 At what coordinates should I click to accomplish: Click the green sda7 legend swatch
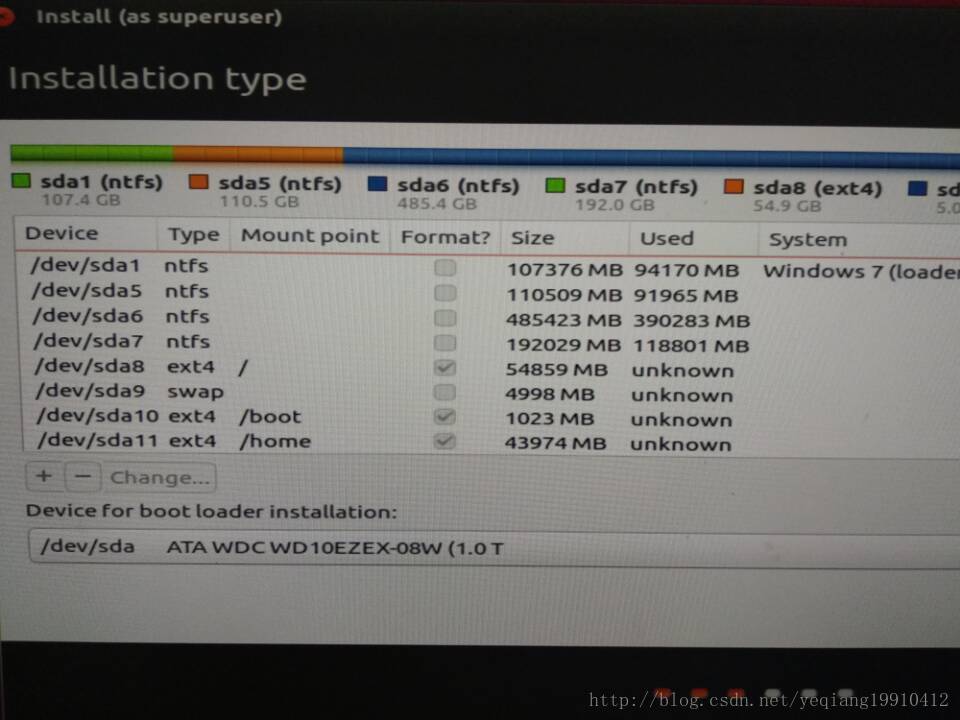[555, 185]
